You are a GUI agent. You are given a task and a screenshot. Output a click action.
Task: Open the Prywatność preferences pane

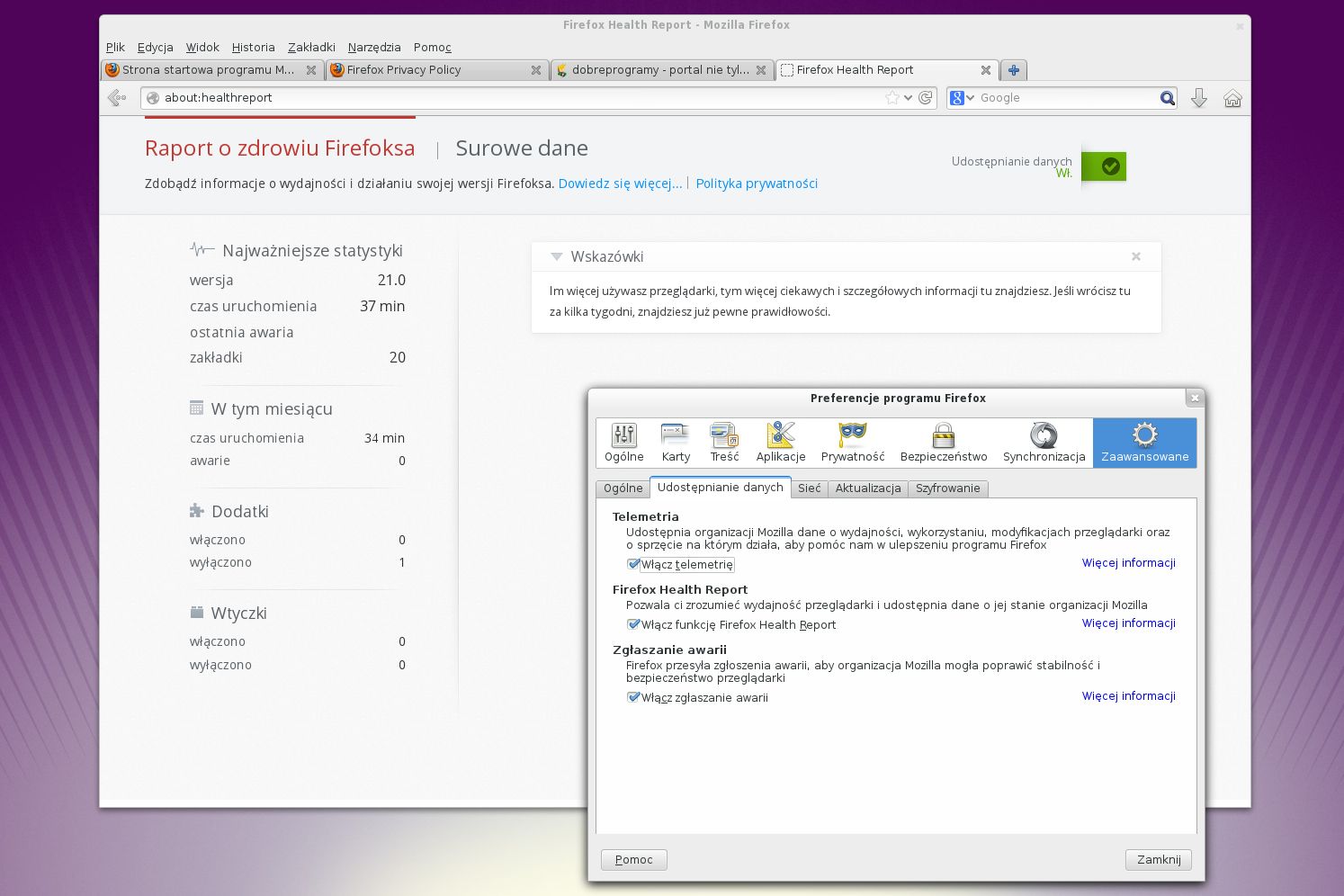pyautogui.click(x=852, y=443)
